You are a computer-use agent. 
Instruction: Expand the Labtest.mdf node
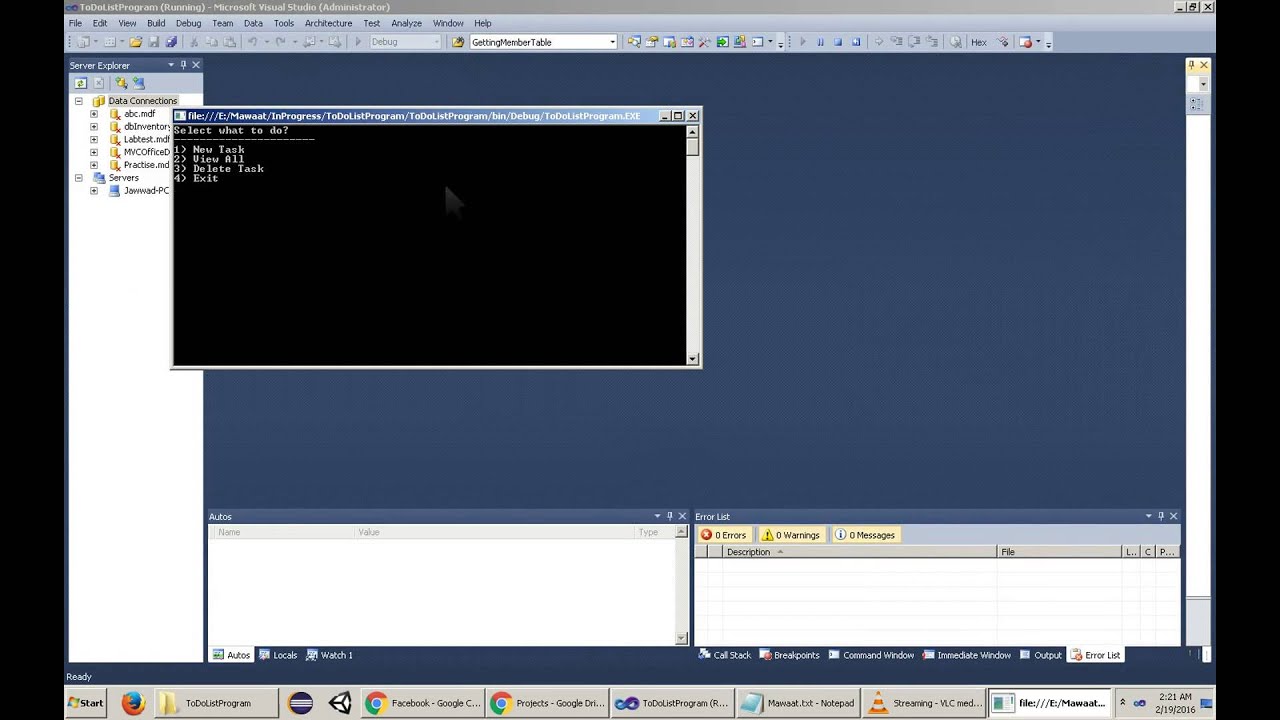pyautogui.click(x=94, y=139)
